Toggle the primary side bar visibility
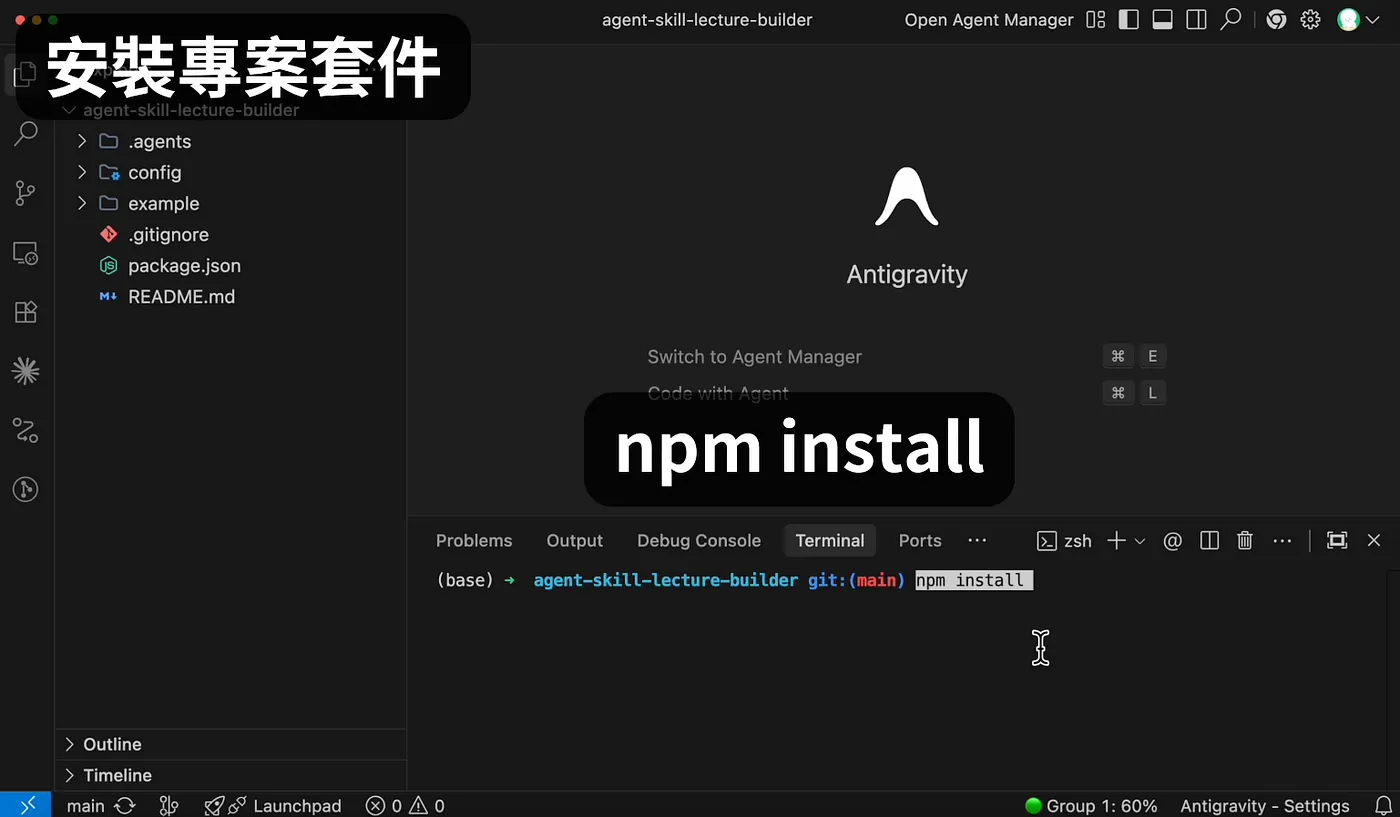 1129,20
